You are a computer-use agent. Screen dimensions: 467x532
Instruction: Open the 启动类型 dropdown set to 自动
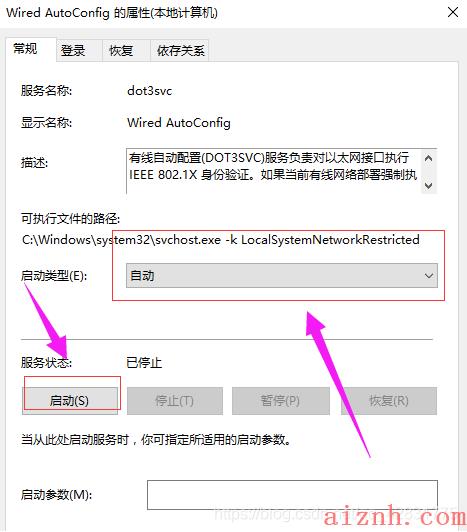(x=282, y=276)
